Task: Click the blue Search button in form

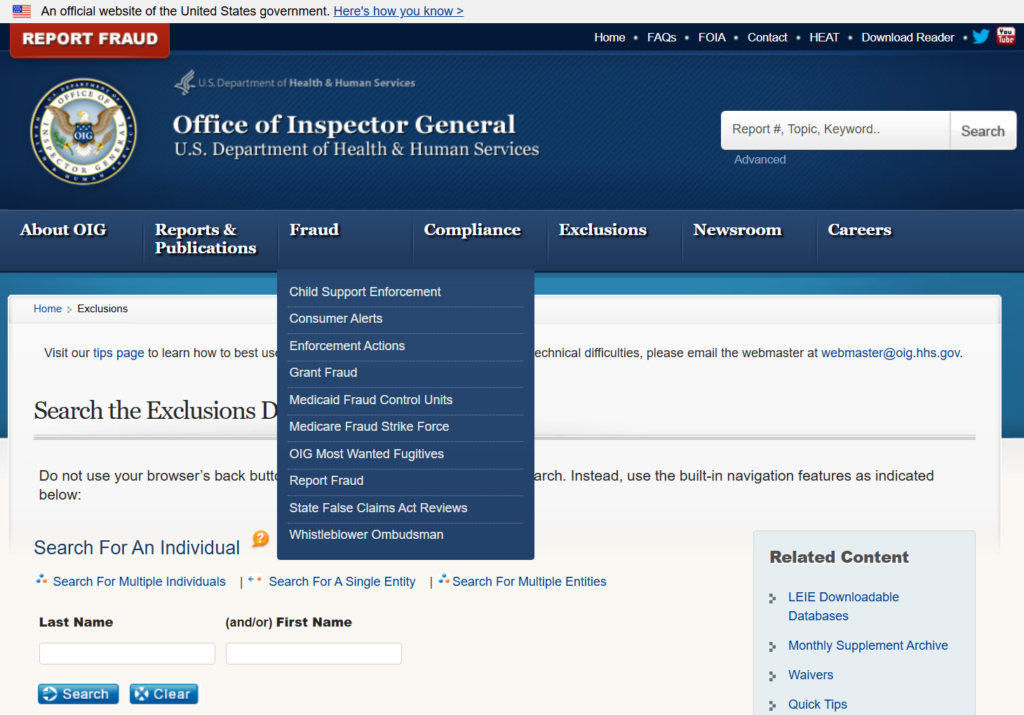Action: pyautogui.click(x=78, y=694)
